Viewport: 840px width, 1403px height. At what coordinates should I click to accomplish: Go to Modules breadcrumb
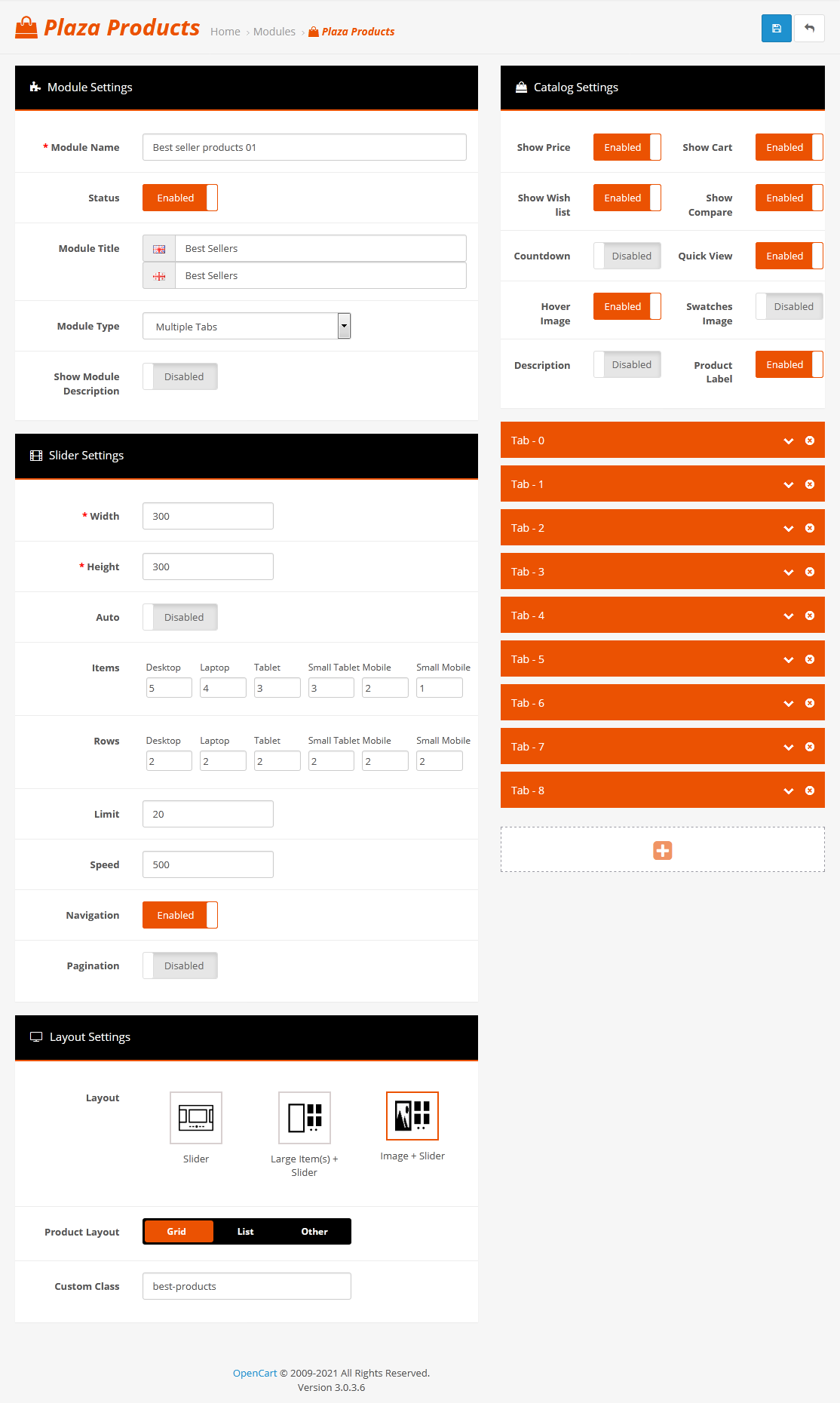[x=274, y=32]
